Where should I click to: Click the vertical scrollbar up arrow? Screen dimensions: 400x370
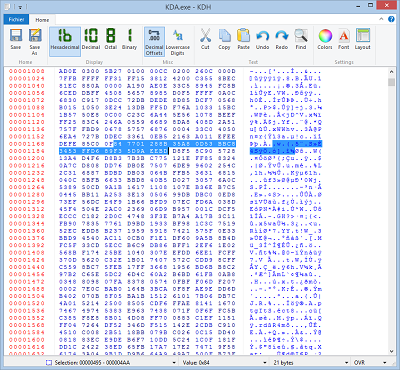392,72
